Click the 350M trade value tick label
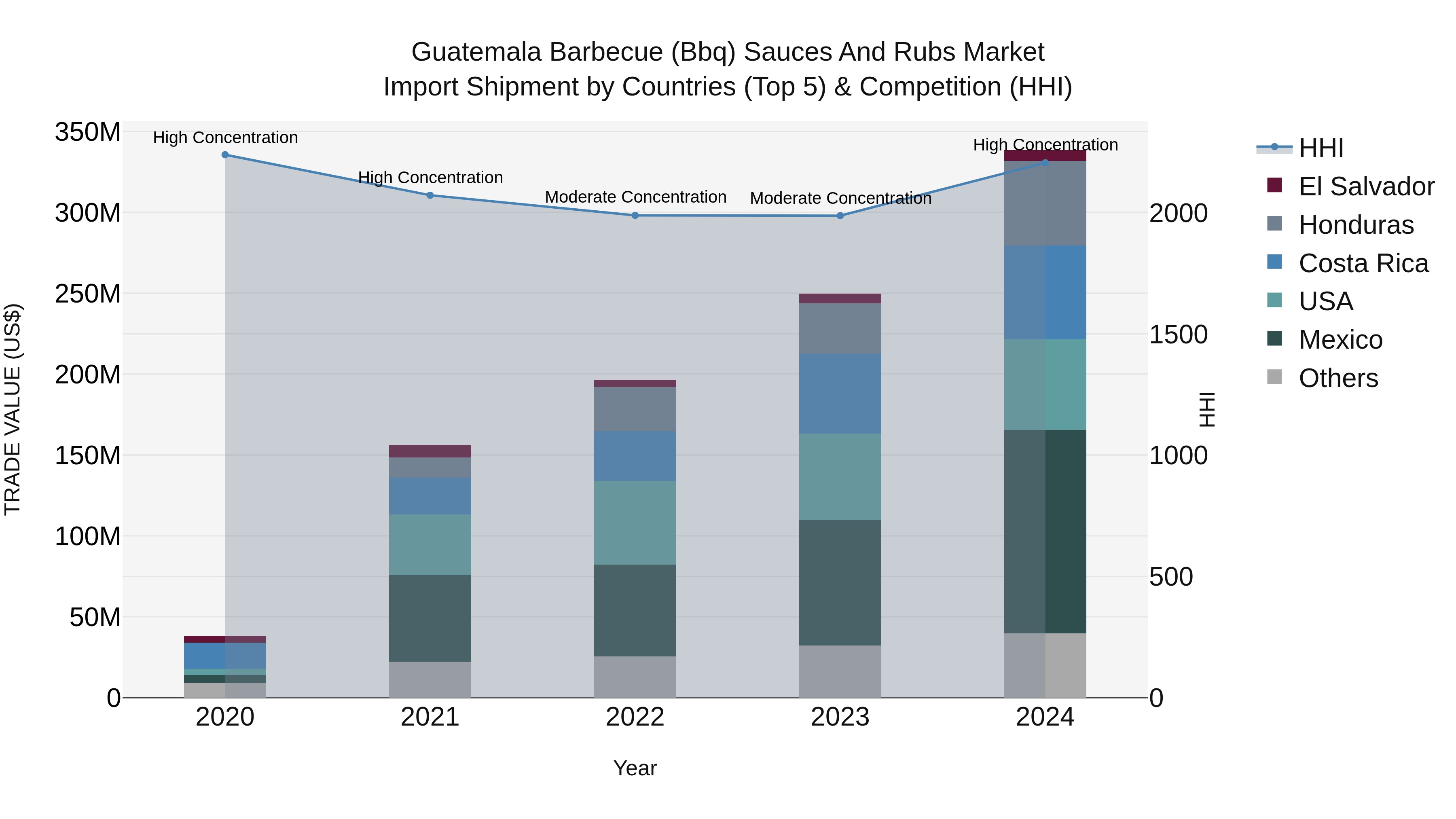 pyautogui.click(x=88, y=132)
